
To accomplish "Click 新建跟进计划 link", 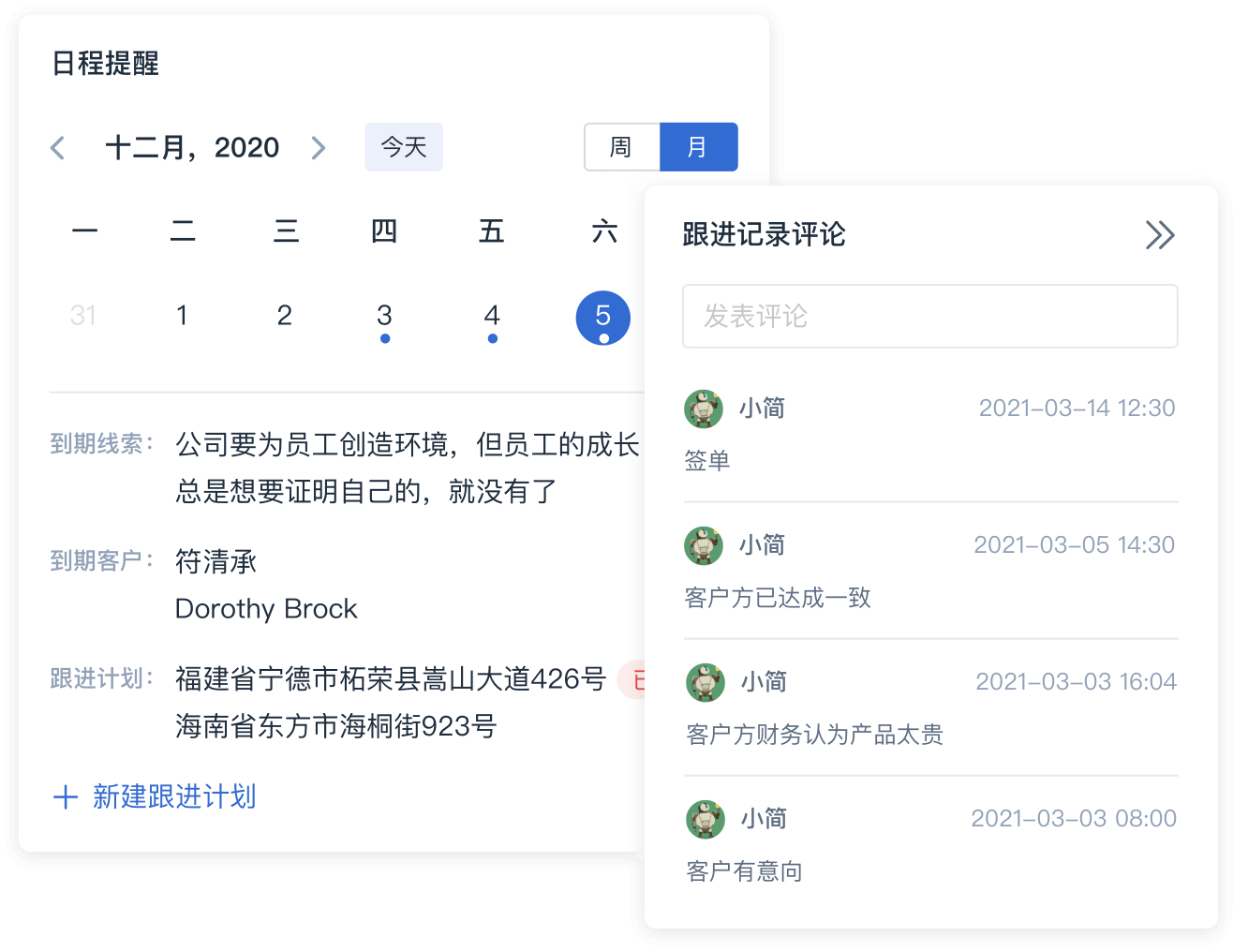I will [155, 796].
